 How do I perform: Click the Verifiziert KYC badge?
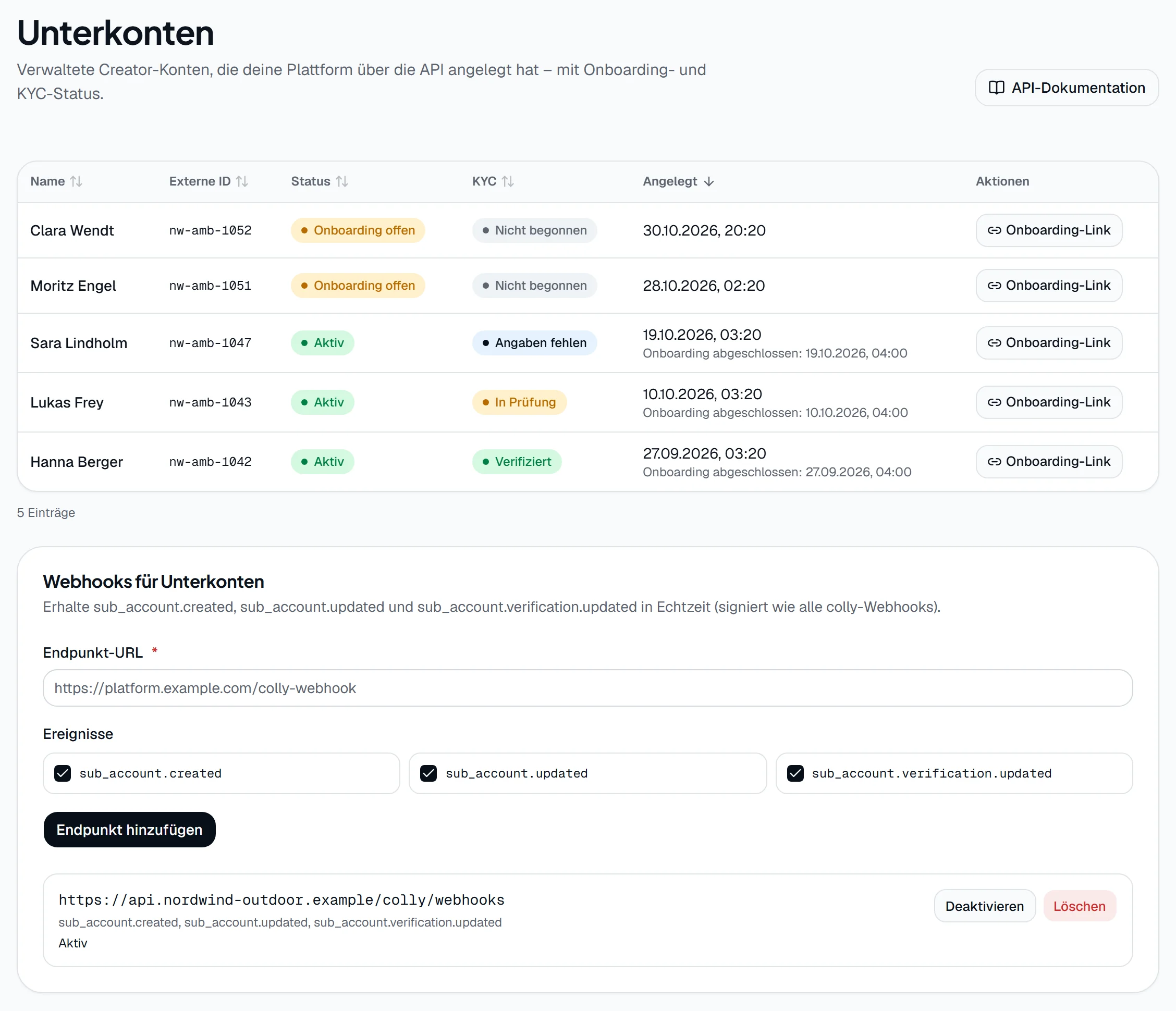click(517, 462)
